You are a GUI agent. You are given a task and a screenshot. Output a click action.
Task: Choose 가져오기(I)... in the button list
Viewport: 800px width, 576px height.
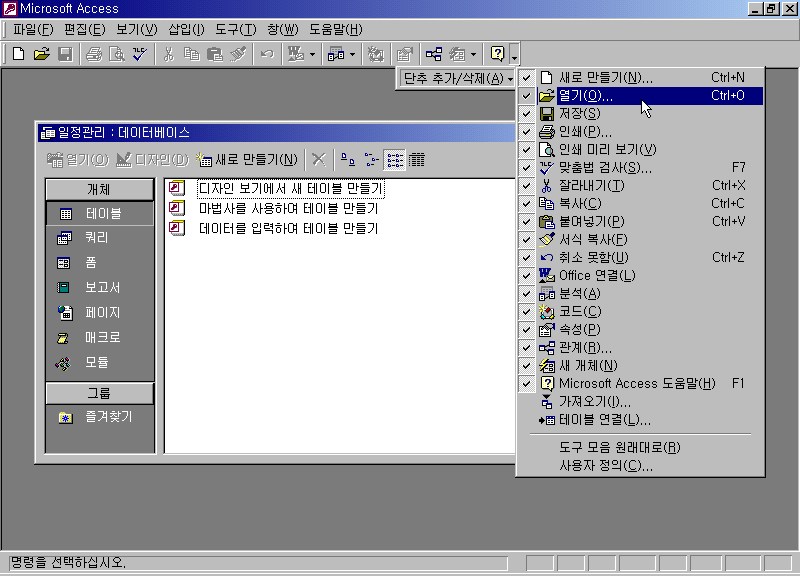click(x=641, y=402)
